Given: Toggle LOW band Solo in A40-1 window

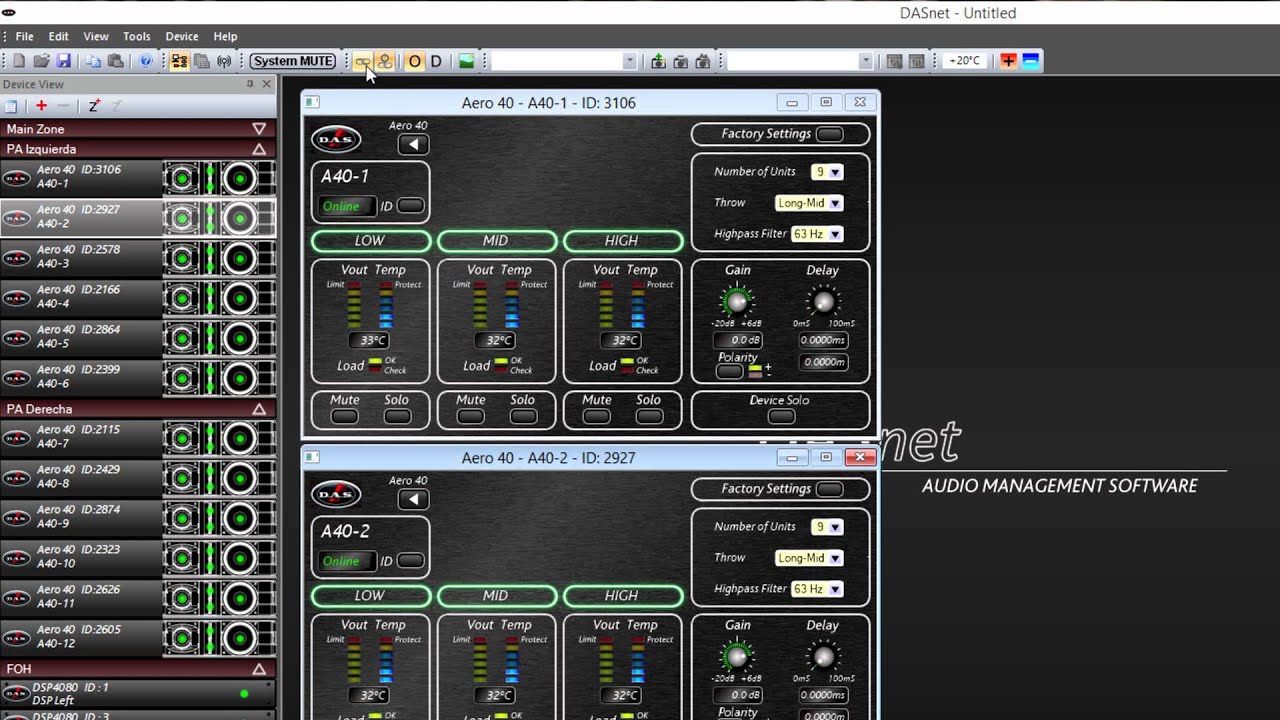Looking at the screenshot, I should [x=397, y=416].
